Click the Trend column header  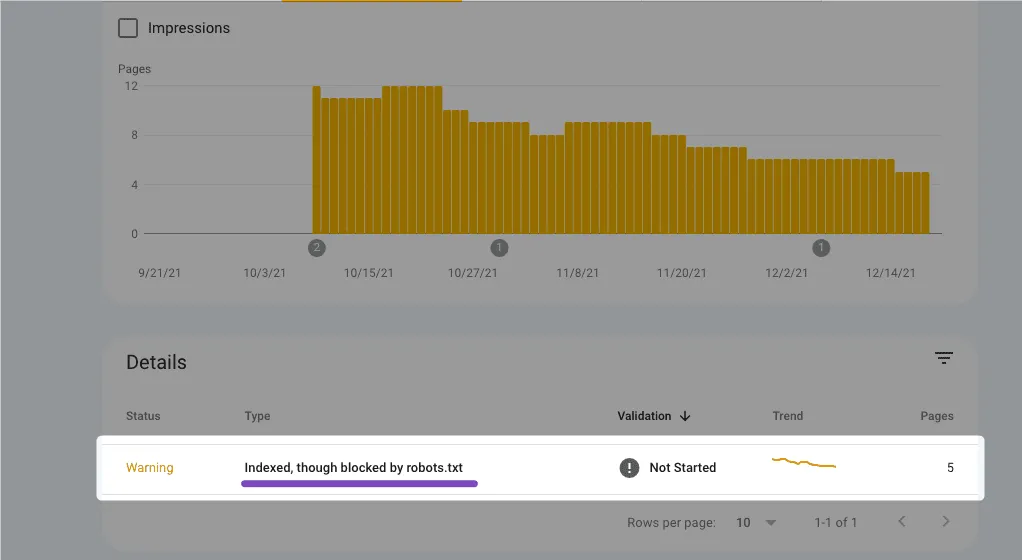point(787,416)
